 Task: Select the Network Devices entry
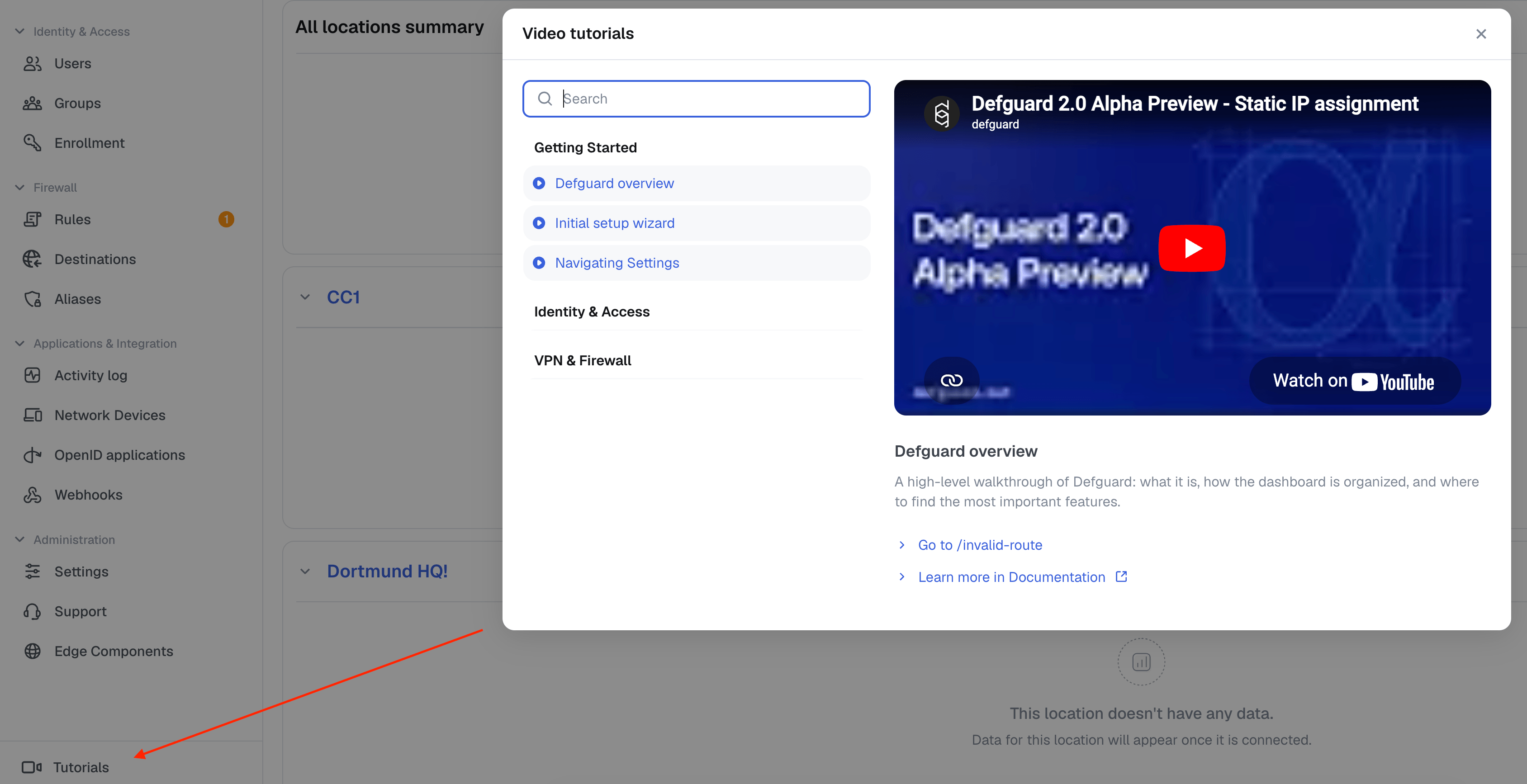109,415
